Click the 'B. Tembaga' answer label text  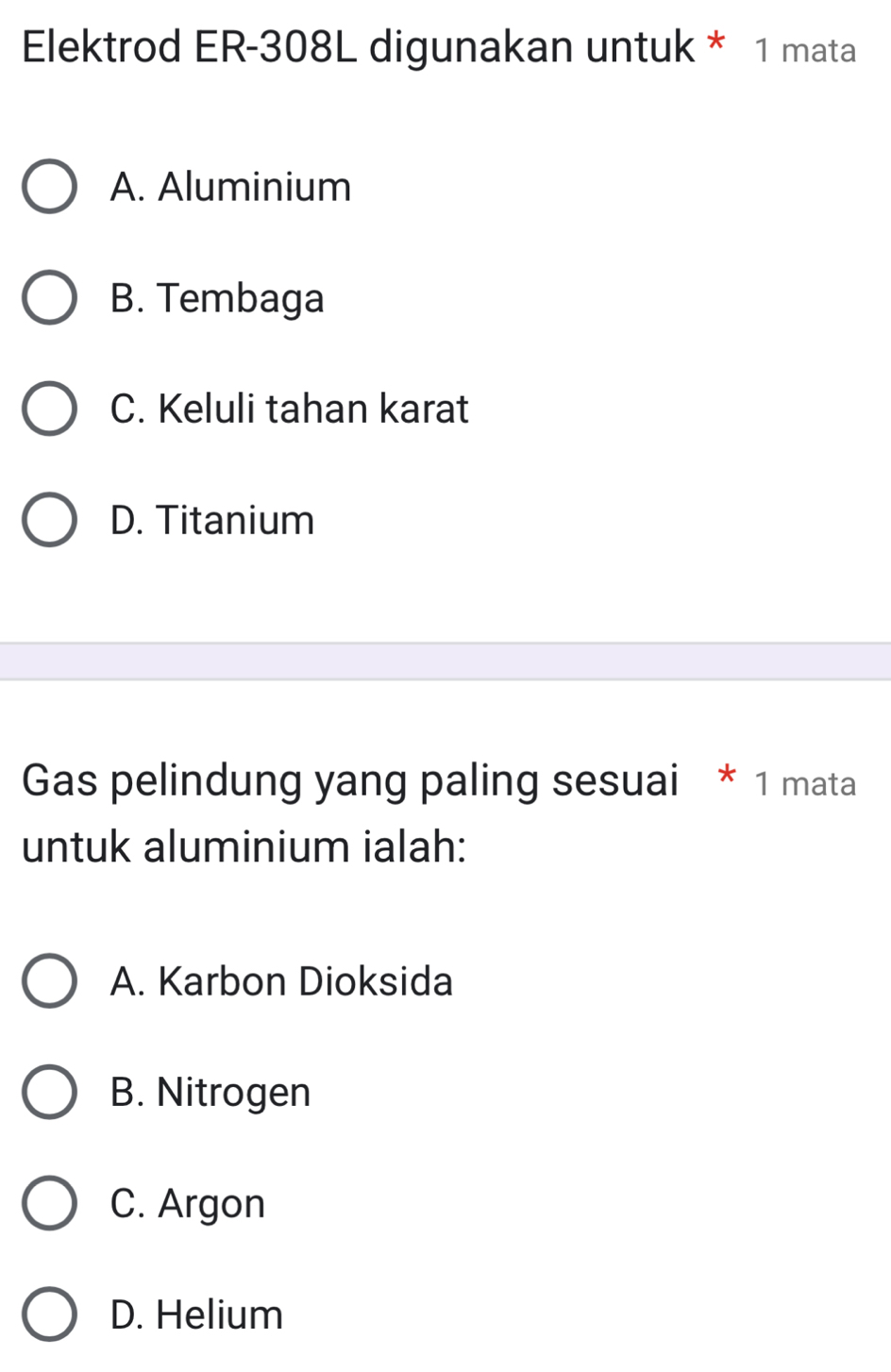(x=217, y=298)
